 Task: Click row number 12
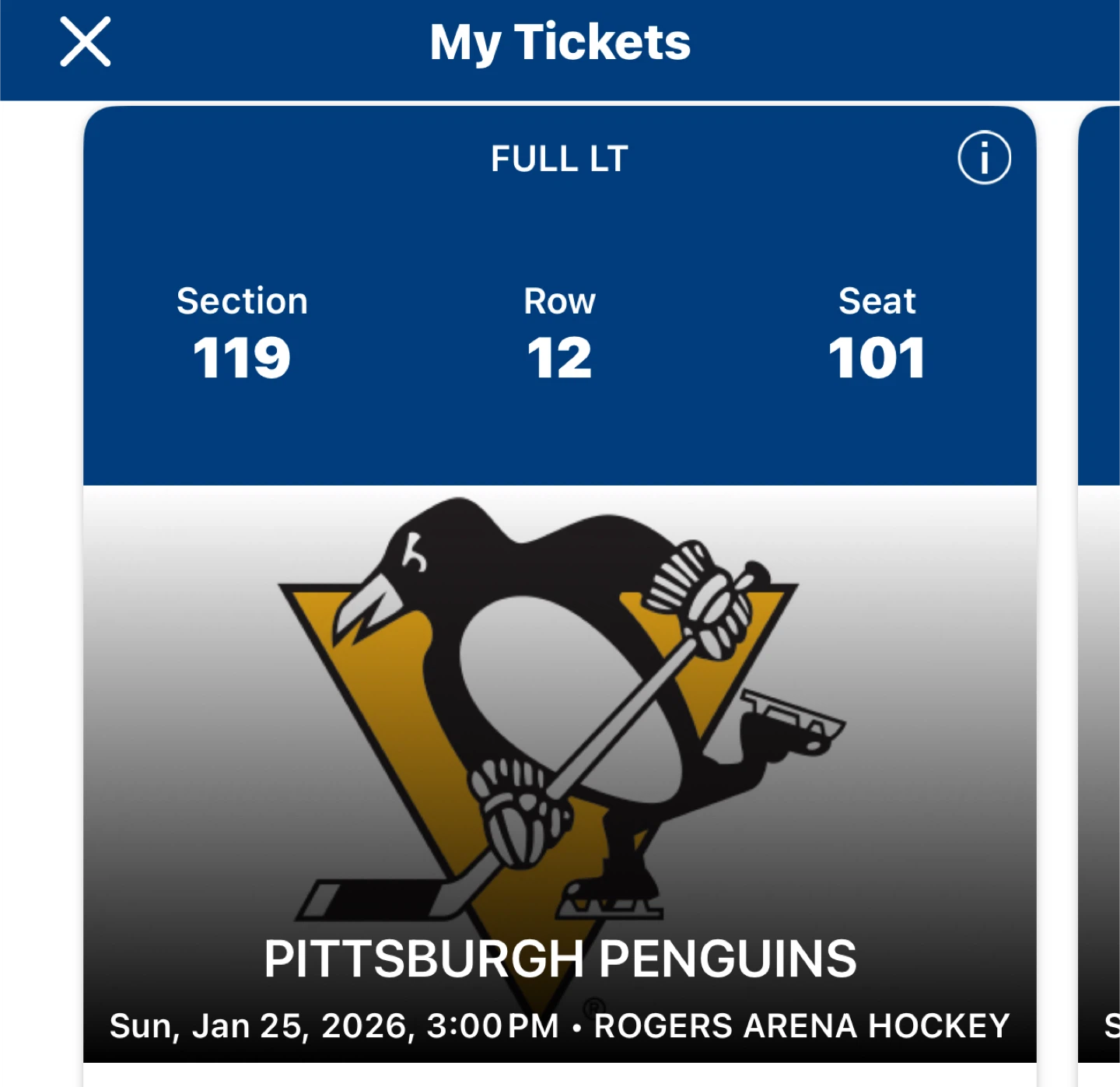pos(559,358)
